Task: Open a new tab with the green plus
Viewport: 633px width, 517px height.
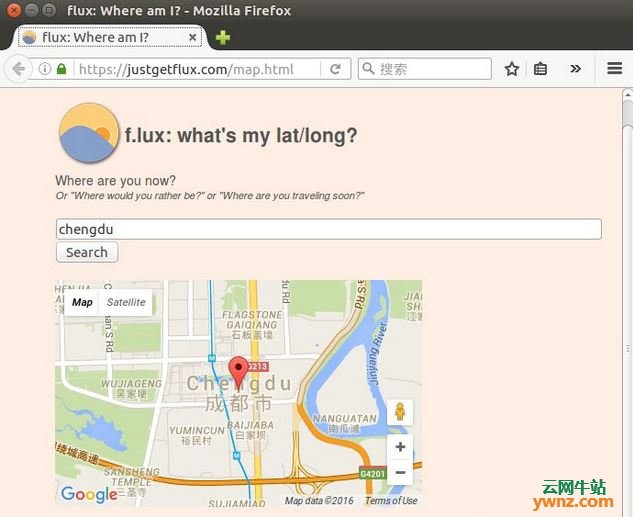Action: (223, 38)
